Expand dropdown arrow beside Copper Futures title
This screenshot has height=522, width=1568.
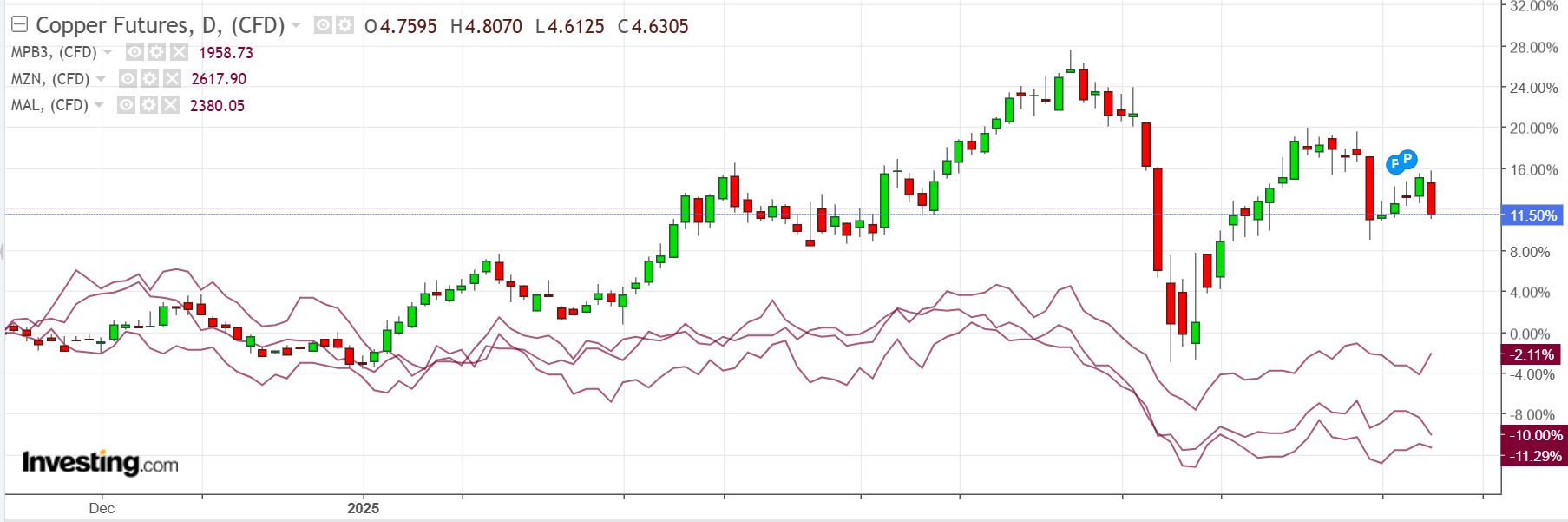(x=296, y=25)
